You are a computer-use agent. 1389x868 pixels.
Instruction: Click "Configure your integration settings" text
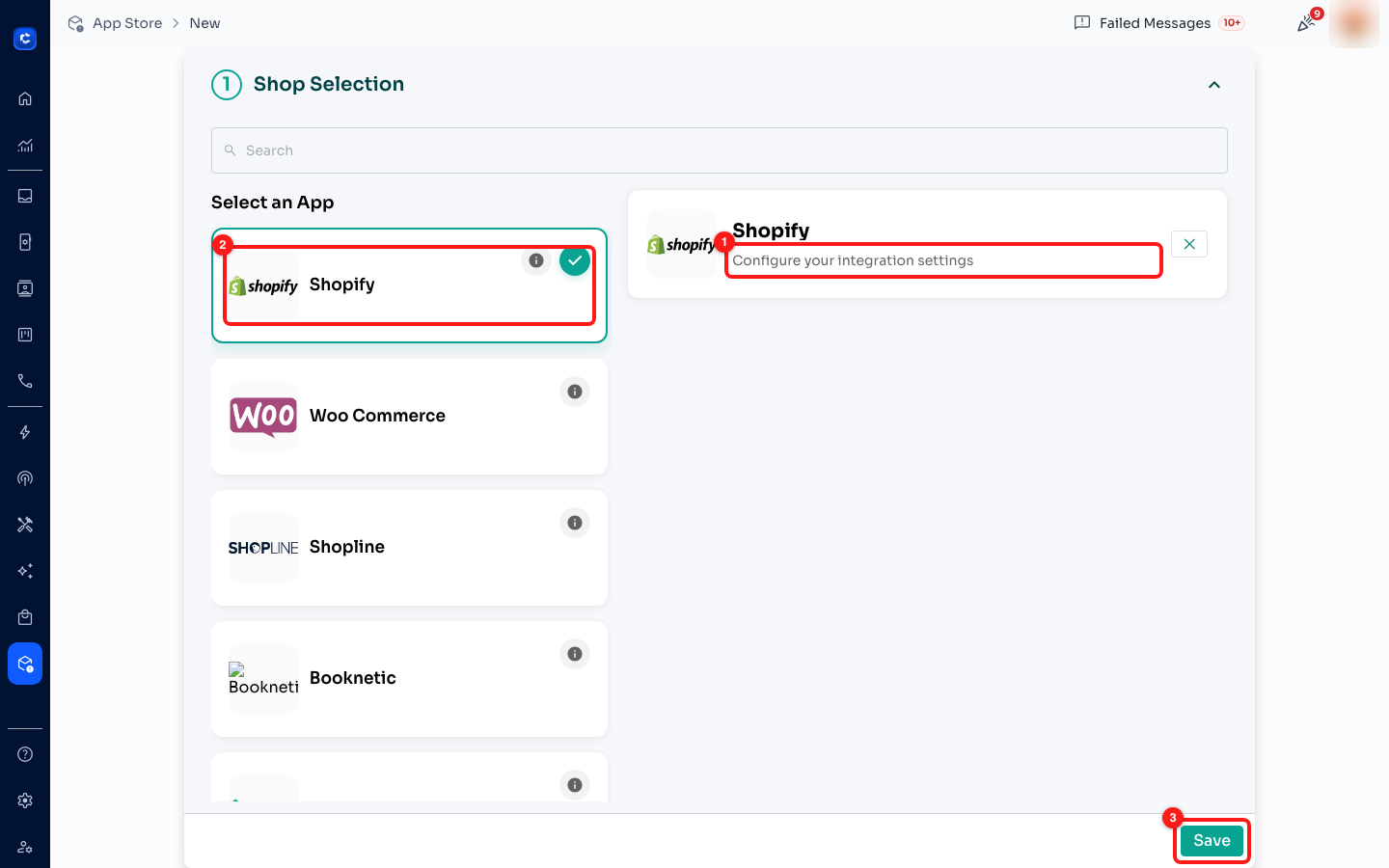click(x=853, y=260)
